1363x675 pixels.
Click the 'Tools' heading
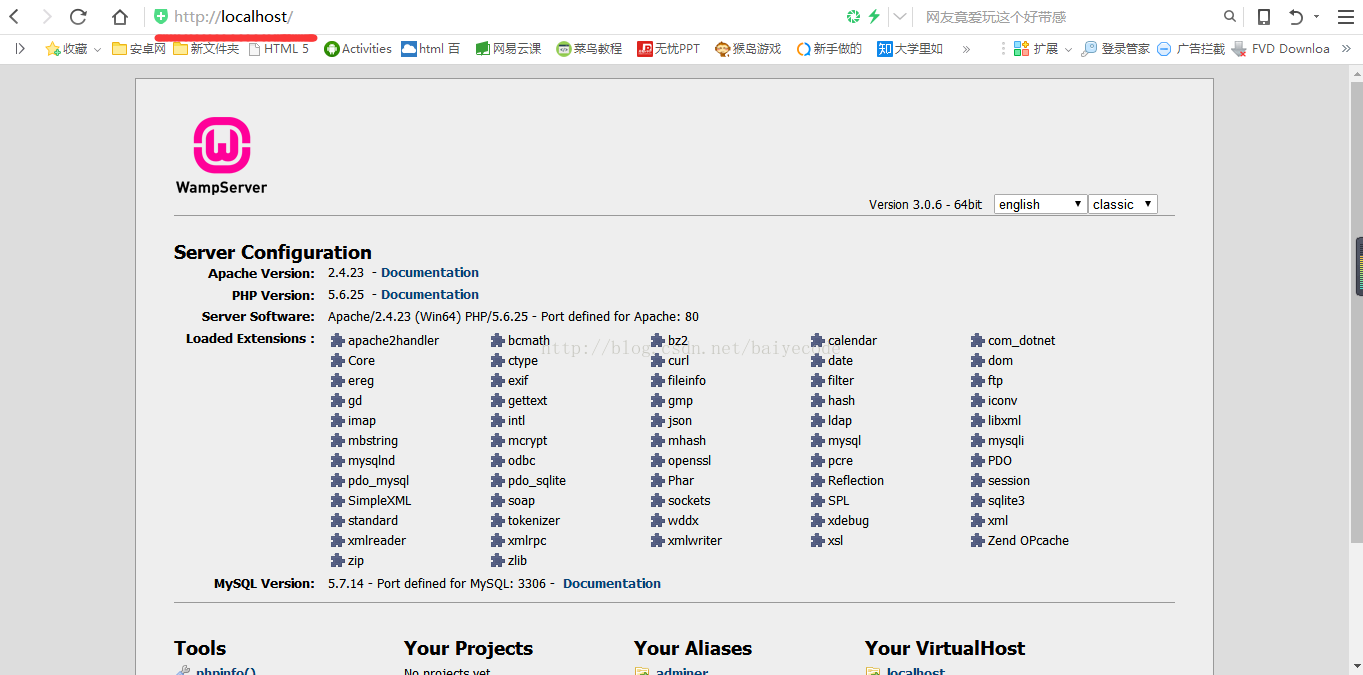(x=200, y=648)
